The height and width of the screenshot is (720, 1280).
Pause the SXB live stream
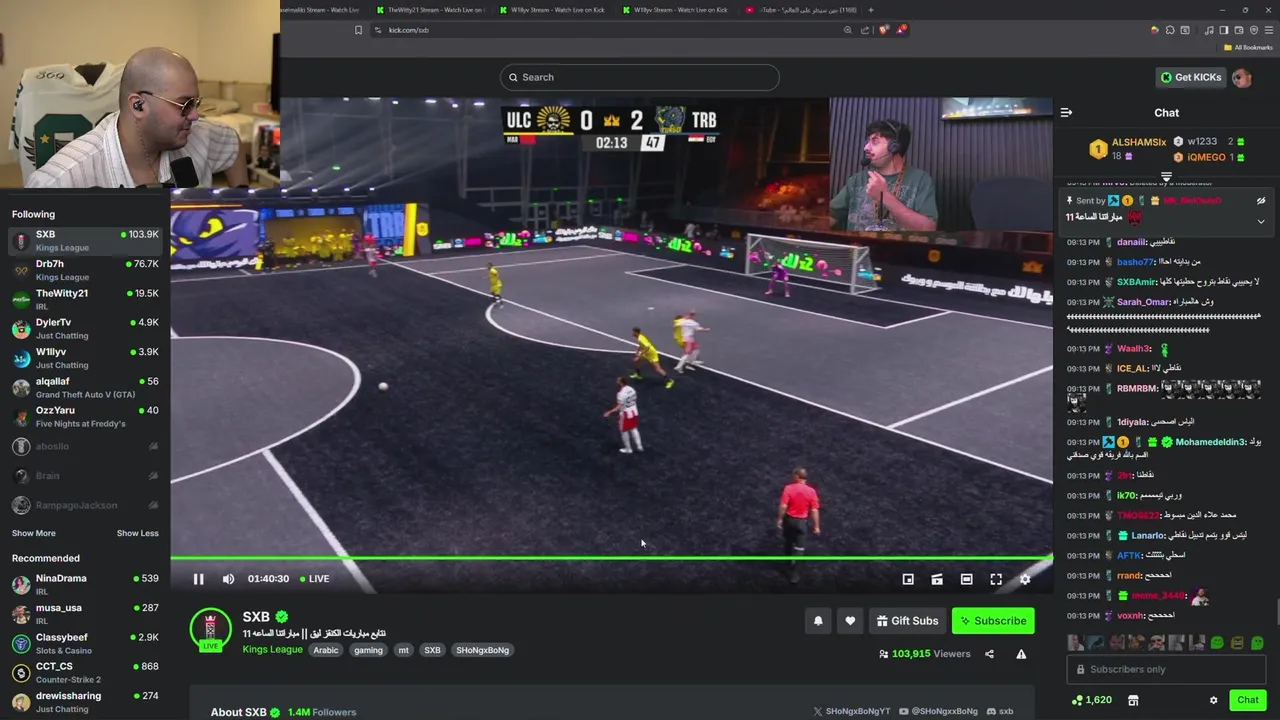pyautogui.click(x=198, y=579)
